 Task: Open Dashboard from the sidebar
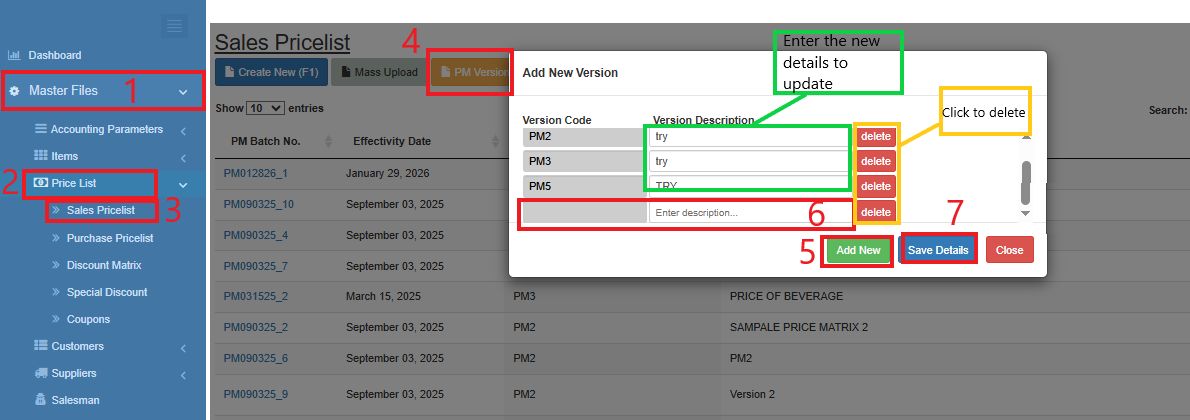(x=54, y=55)
